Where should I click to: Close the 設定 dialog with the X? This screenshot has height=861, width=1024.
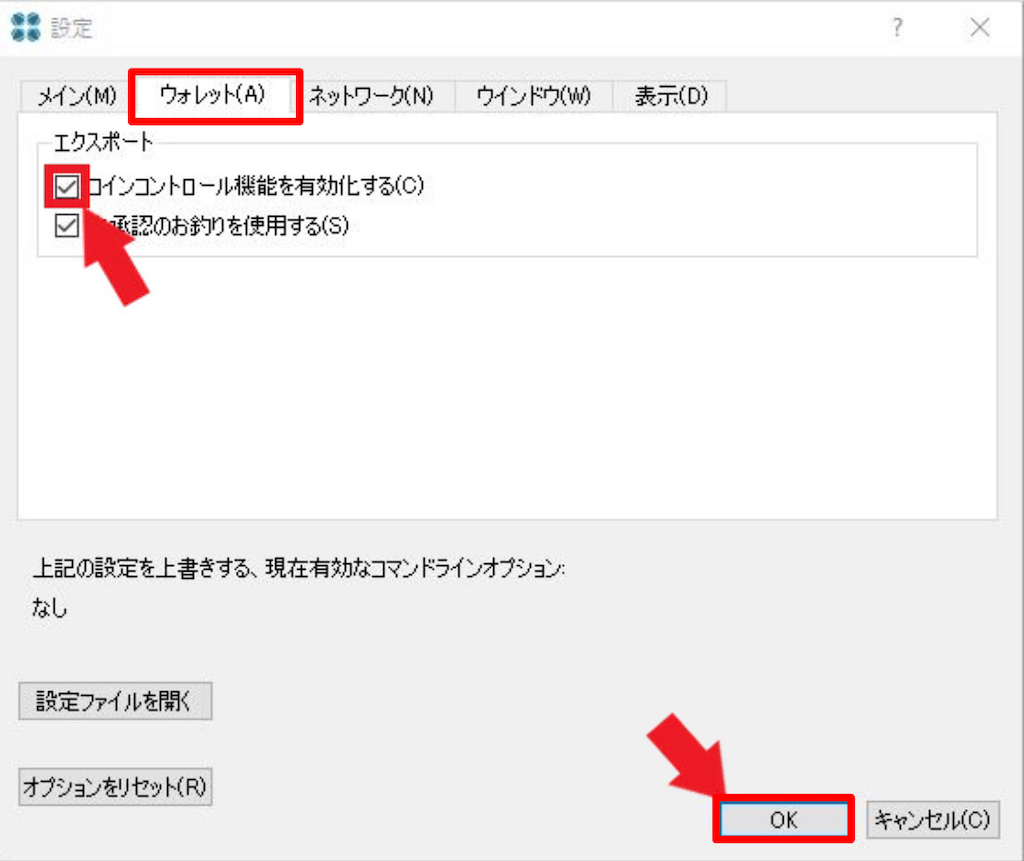[979, 28]
